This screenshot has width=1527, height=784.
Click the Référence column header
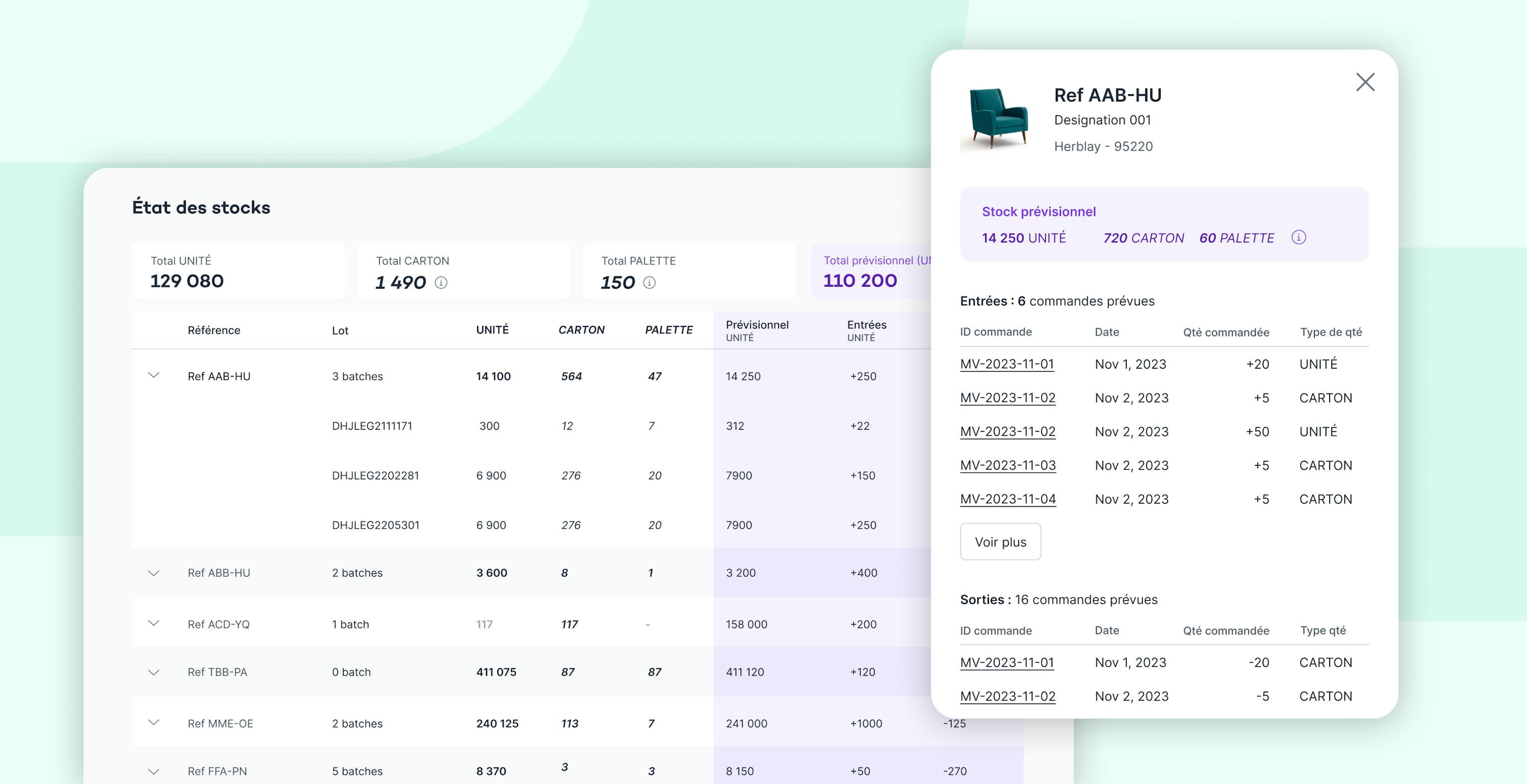click(214, 330)
